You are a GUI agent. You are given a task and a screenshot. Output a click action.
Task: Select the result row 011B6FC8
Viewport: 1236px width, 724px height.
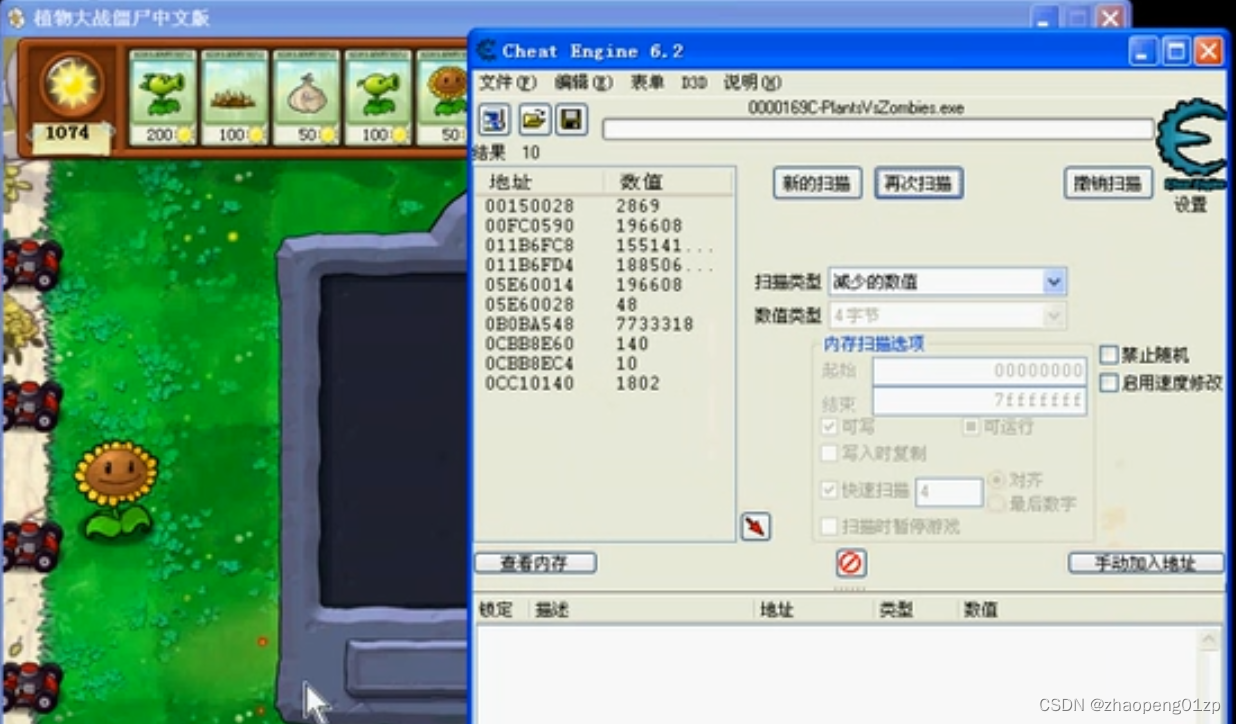(604, 245)
